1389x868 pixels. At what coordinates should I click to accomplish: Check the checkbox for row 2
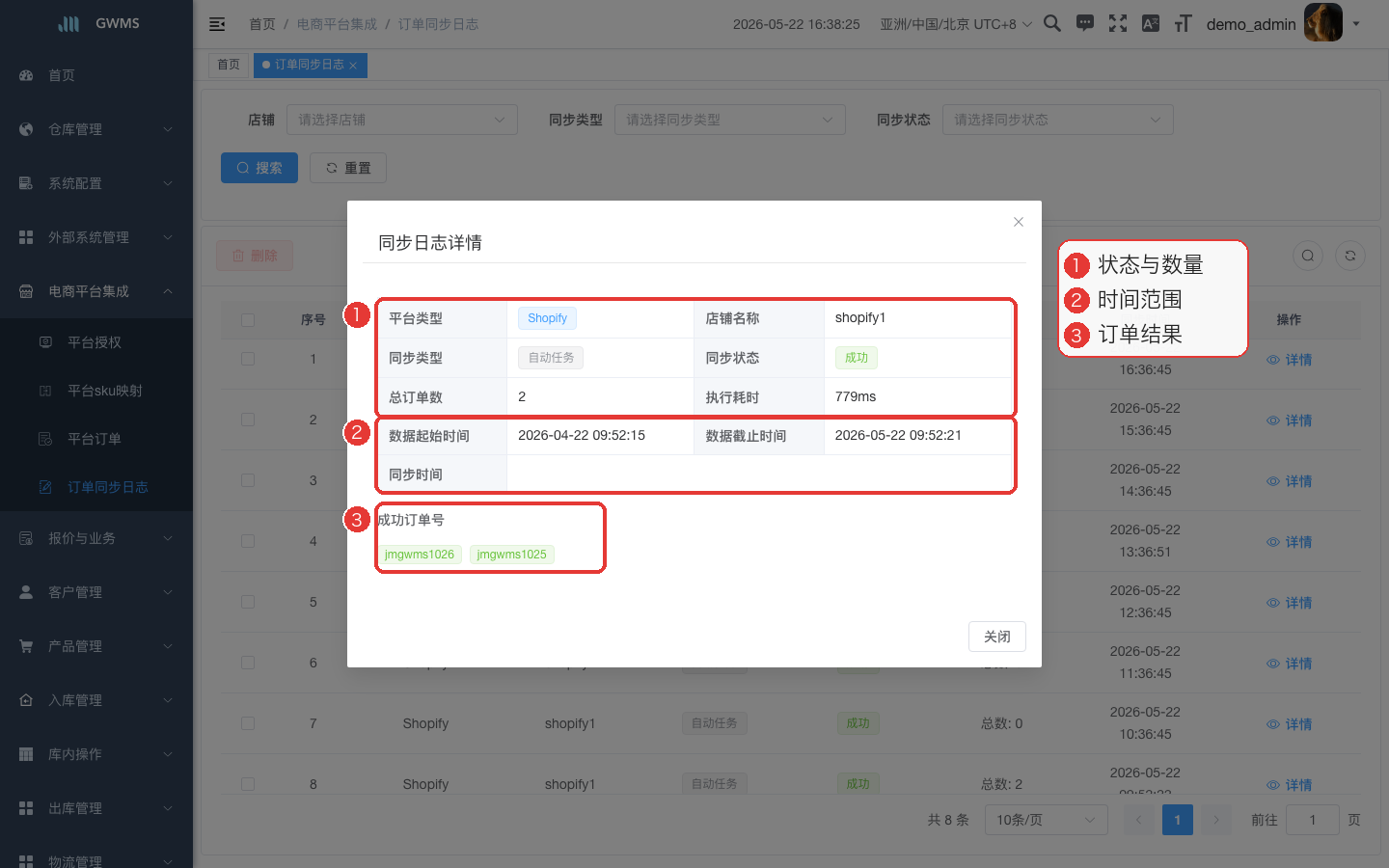click(248, 420)
